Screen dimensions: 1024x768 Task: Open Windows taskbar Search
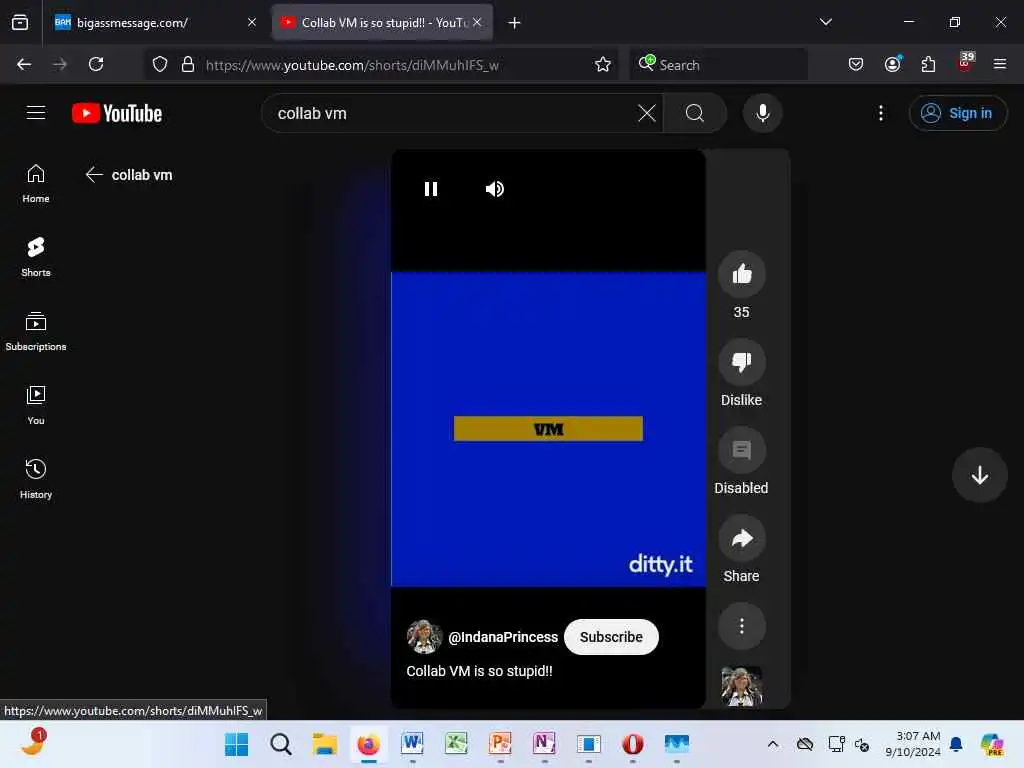[281, 744]
